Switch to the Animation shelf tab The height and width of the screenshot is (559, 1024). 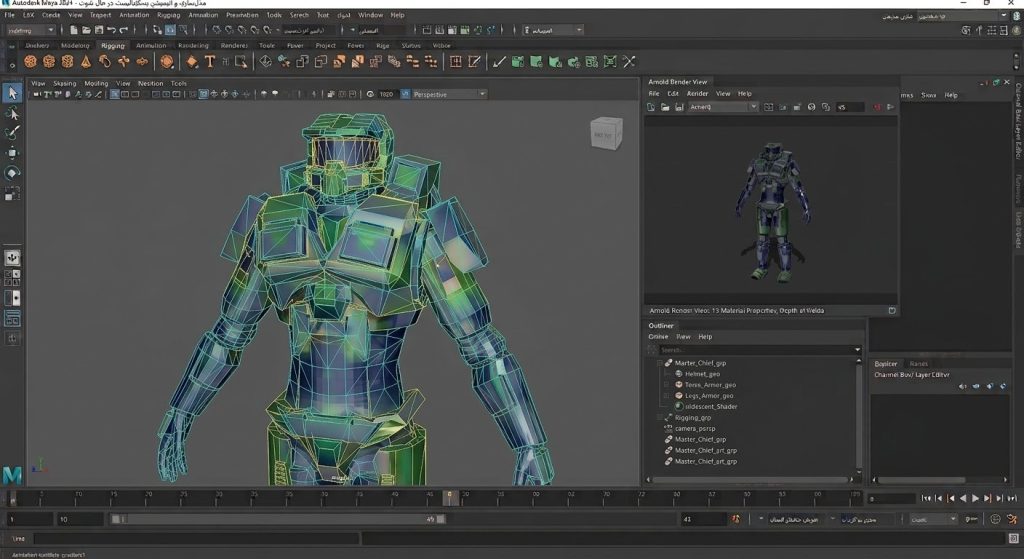click(x=151, y=46)
